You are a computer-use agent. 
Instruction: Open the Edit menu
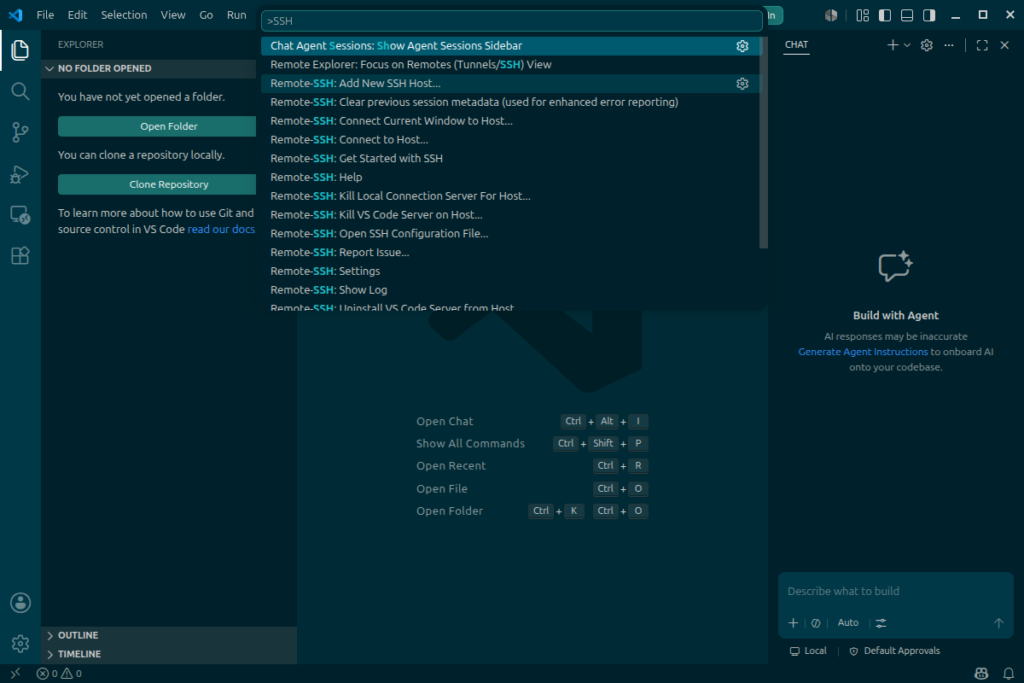coord(77,14)
